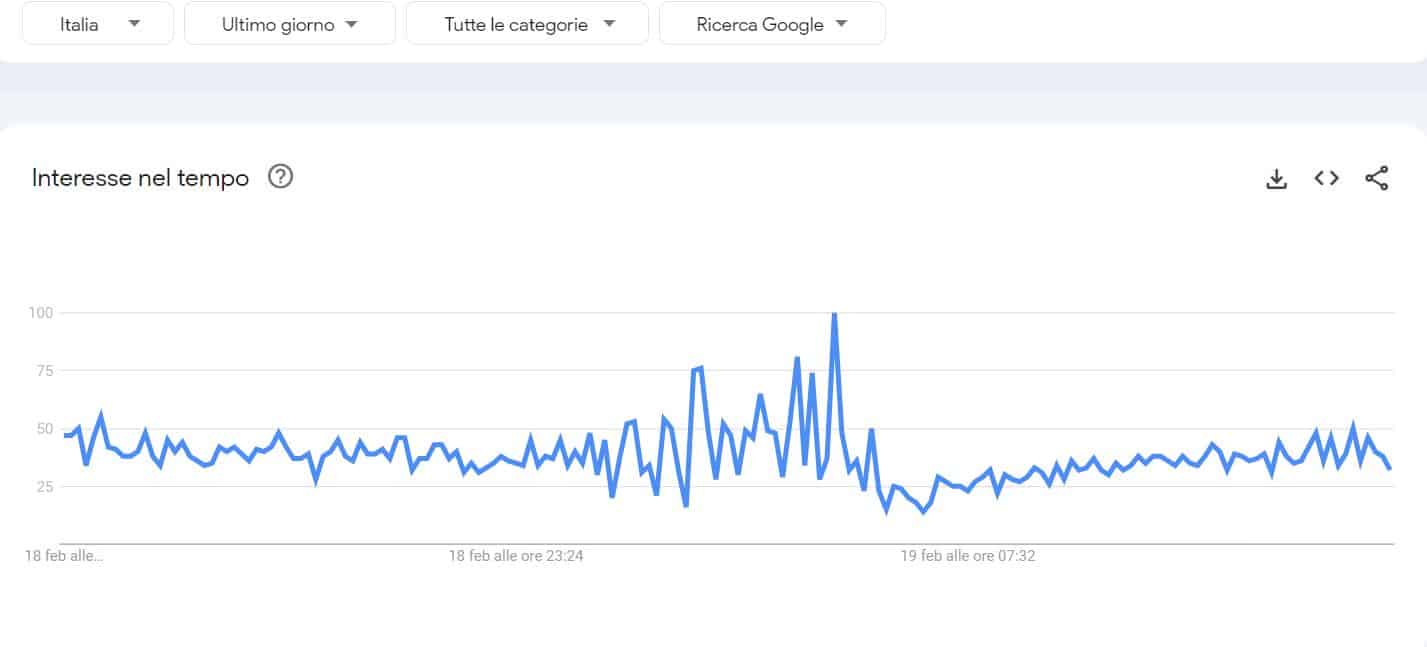Share the Interesse nel tempo chart
Image resolution: width=1427 pixels, height=647 pixels.
tap(1376, 179)
